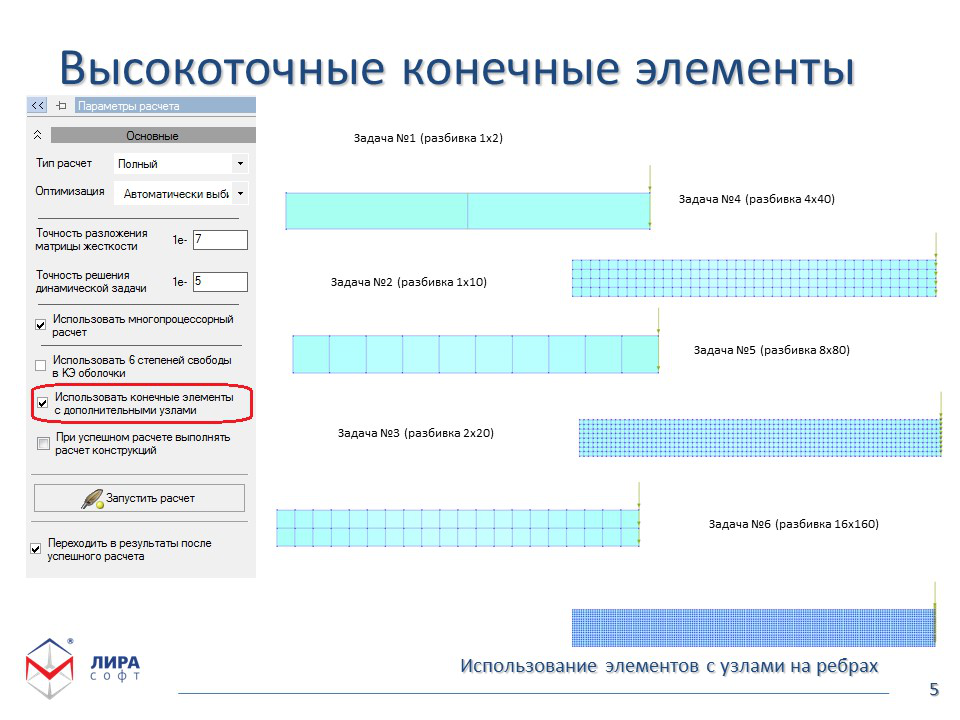
Task: Click the Задача №1 (разбивка 1x2) caption
Action: [x=428, y=138]
